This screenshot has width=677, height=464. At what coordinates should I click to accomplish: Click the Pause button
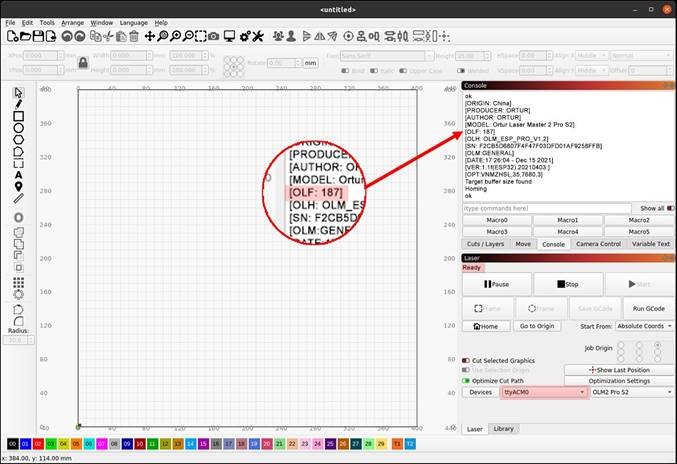pyautogui.click(x=497, y=284)
